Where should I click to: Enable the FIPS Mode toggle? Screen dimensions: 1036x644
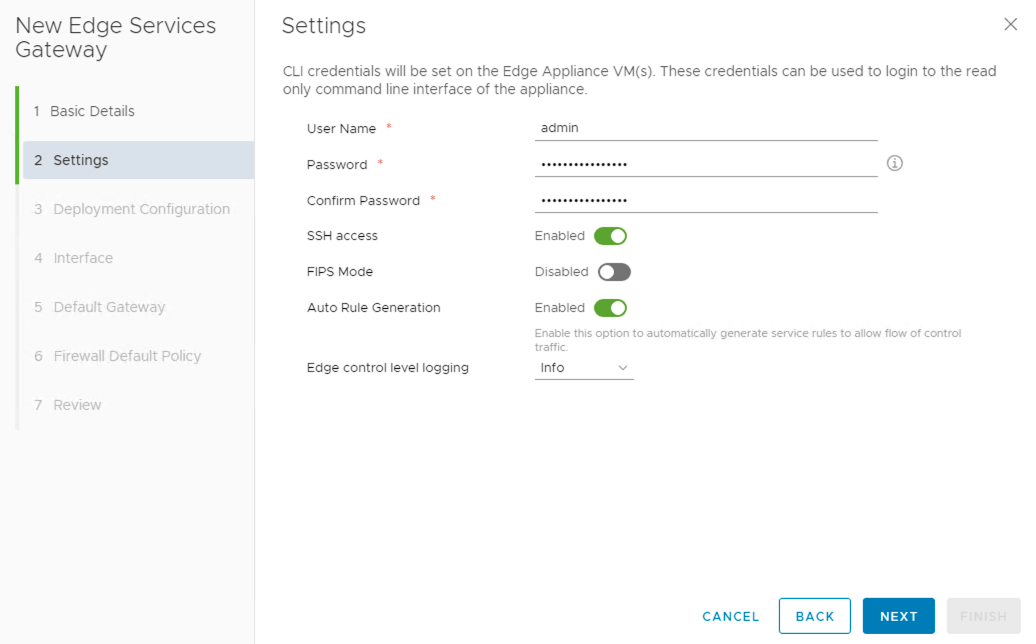click(x=614, y=272)
